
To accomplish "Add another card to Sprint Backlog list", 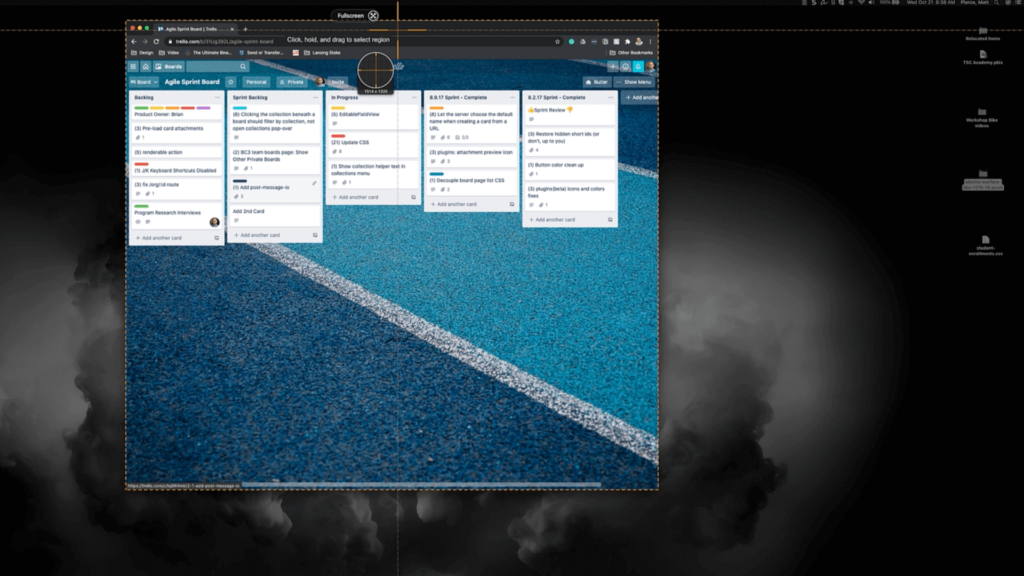I will tap(257, 235).
